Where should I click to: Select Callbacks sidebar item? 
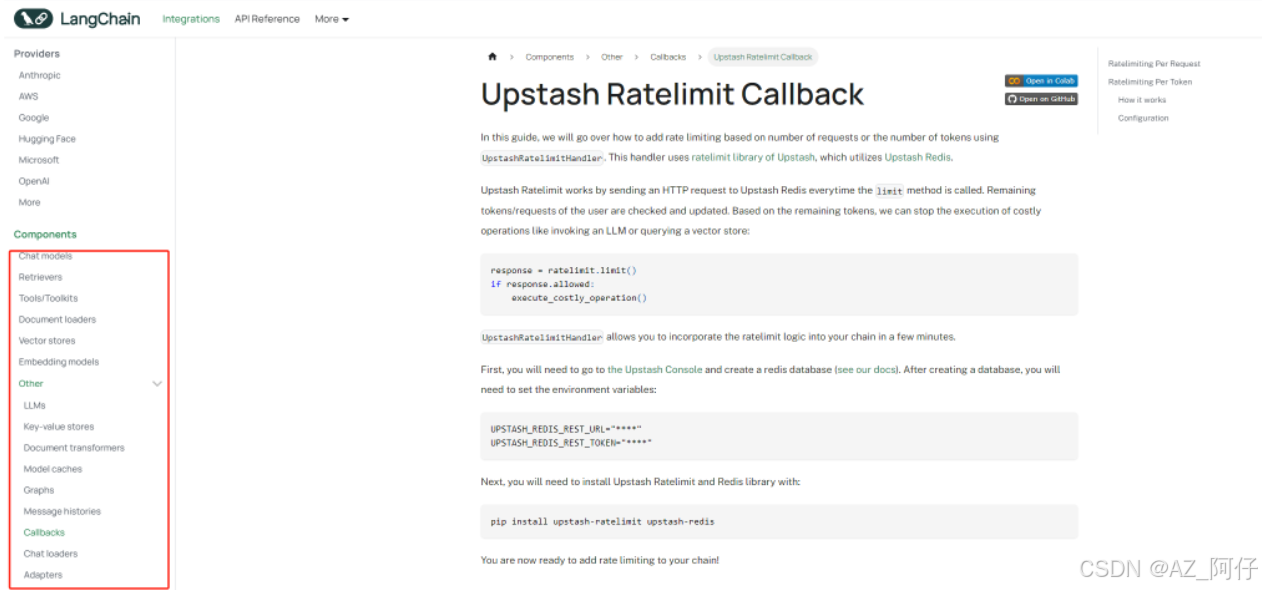pos(44,532)
